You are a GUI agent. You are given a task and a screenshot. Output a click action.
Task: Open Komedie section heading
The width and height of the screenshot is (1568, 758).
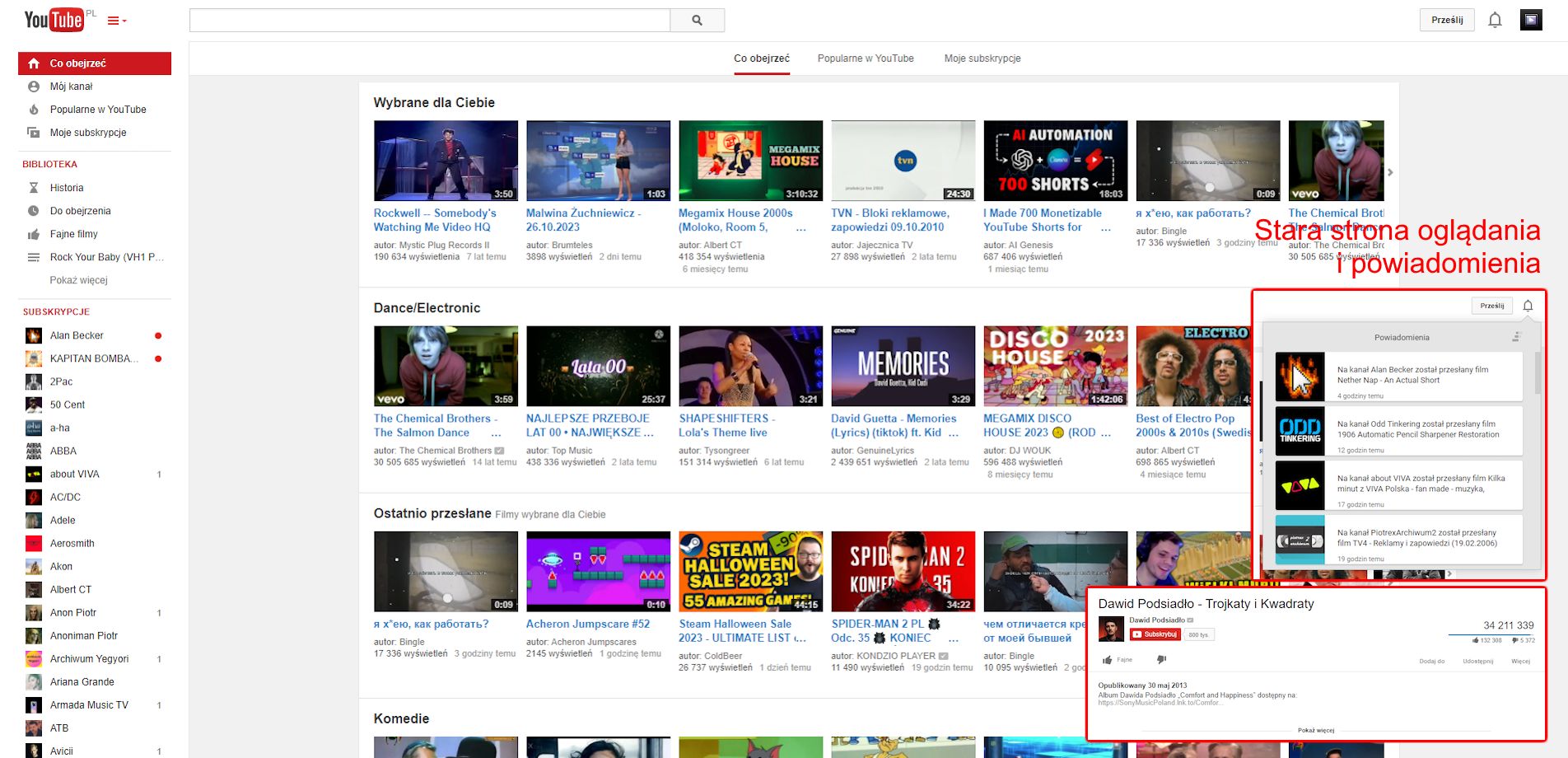[401, 718]
